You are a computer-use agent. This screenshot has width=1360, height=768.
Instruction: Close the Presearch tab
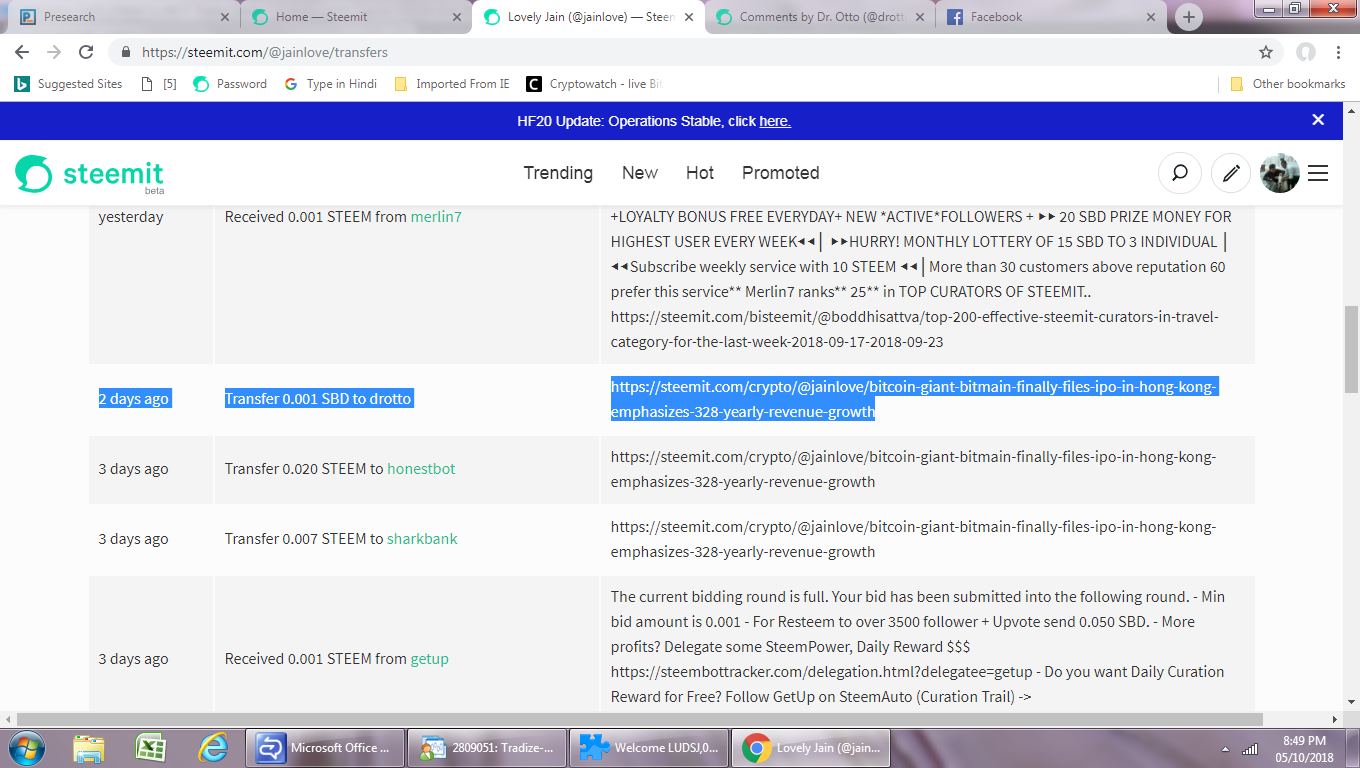click(224, 17)
